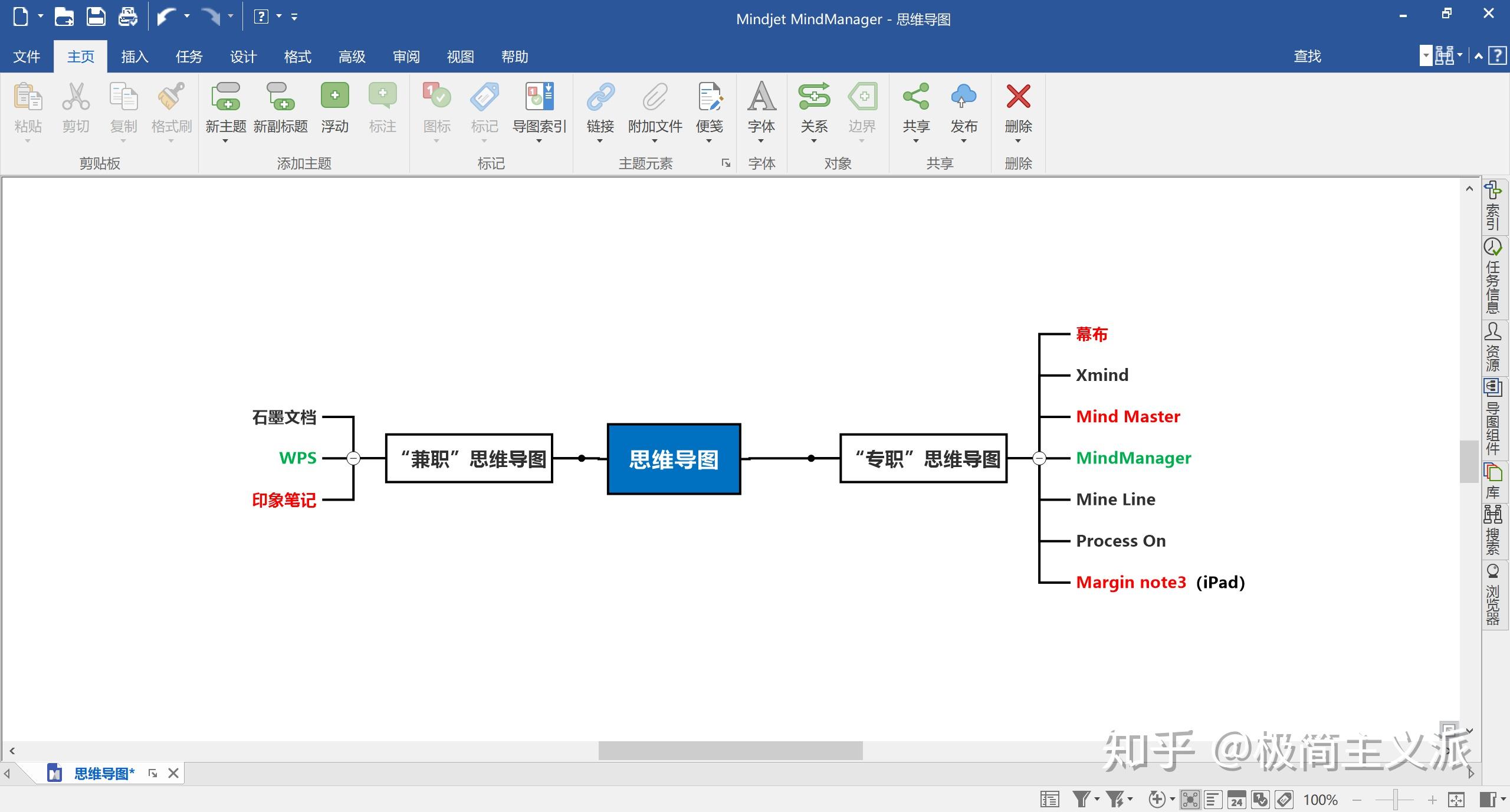1510x812 pixels.
Task: Open the 导图组件 map parts side panel
Action: [1493, 417]
